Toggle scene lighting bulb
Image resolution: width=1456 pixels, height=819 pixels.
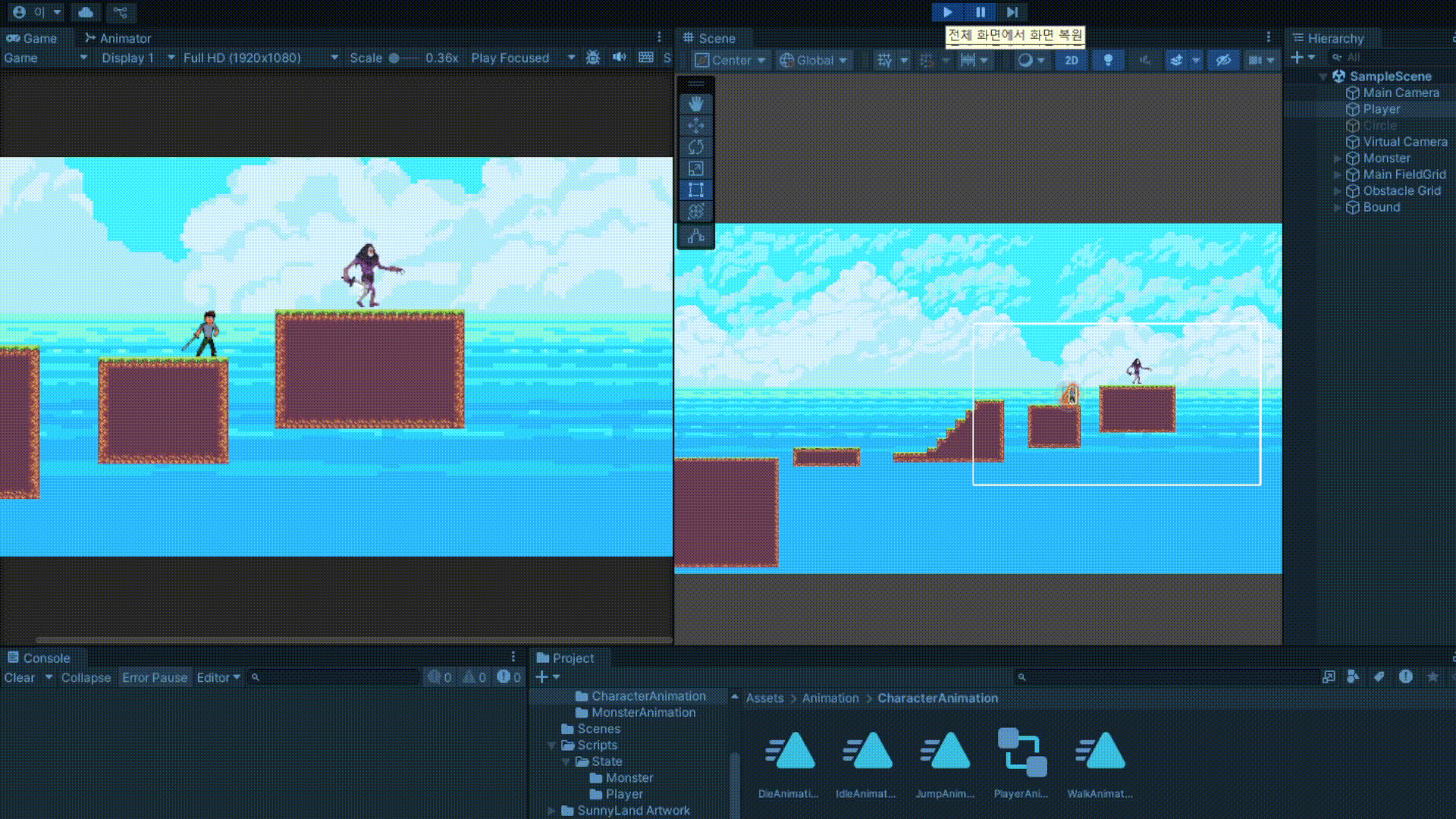(1107, 61)
